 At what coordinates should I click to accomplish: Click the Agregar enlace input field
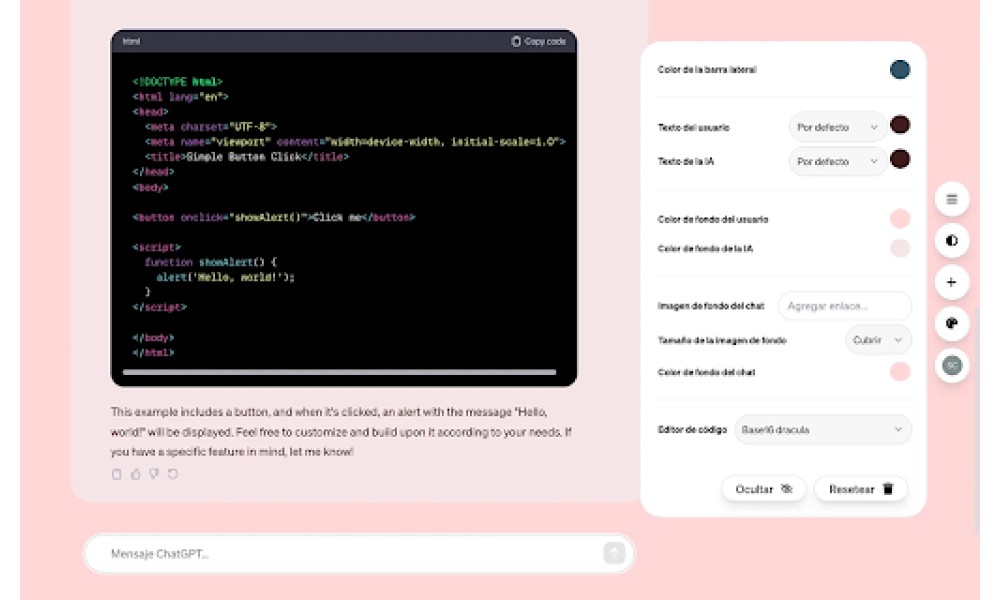[x=844, y=306]
